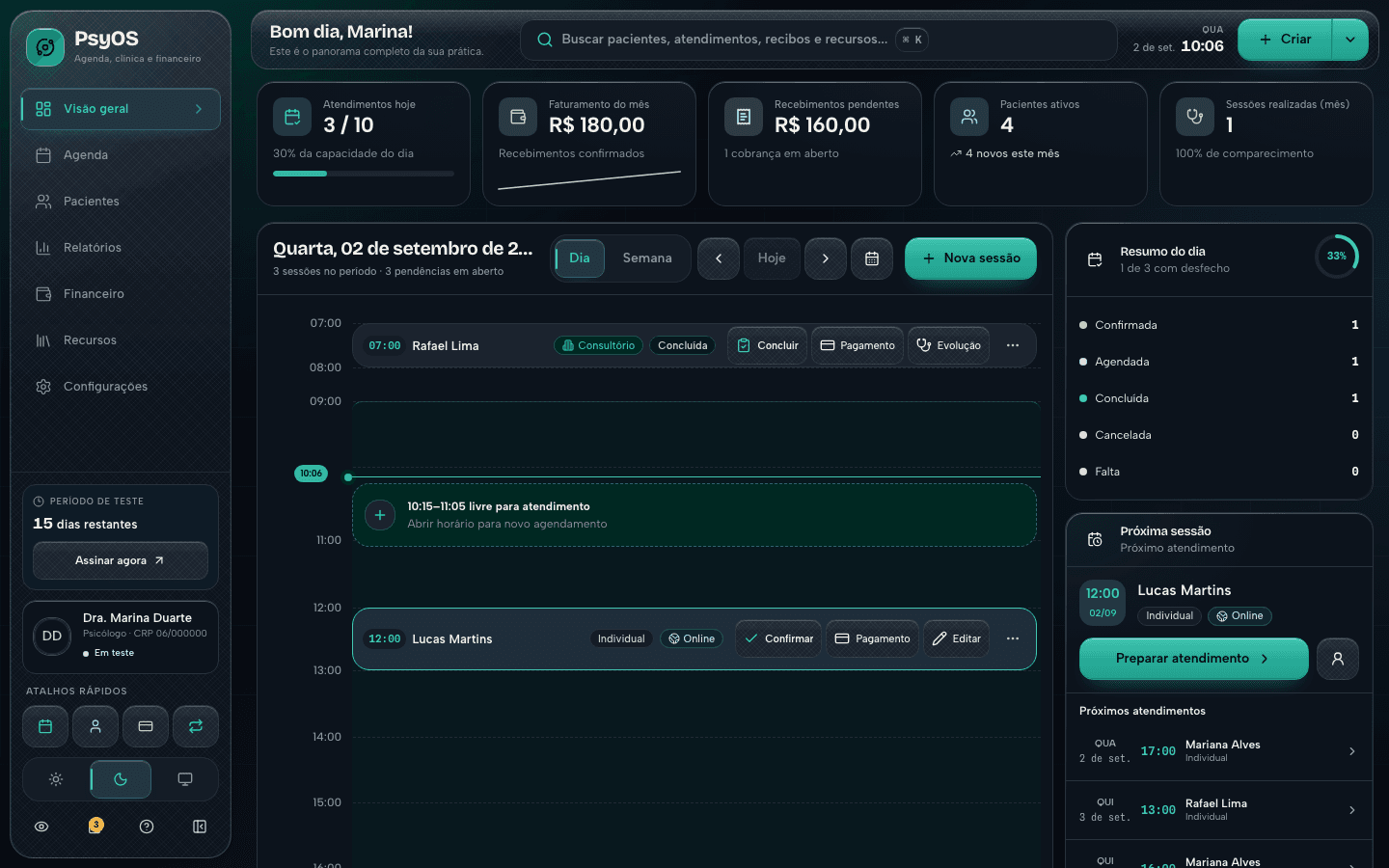Open more options for Lucas Martins session
This screenshot has width=1389, height=868.
click(x=1013, y=638)
